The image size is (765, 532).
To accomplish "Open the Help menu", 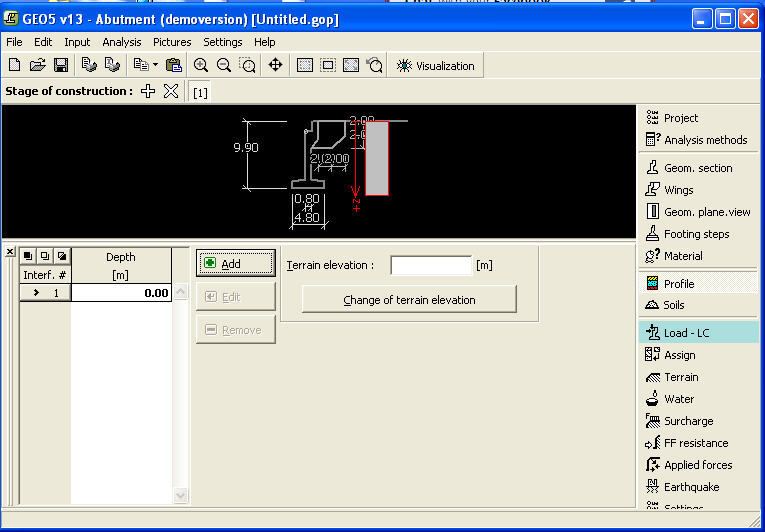I will [x=264, y=42].
